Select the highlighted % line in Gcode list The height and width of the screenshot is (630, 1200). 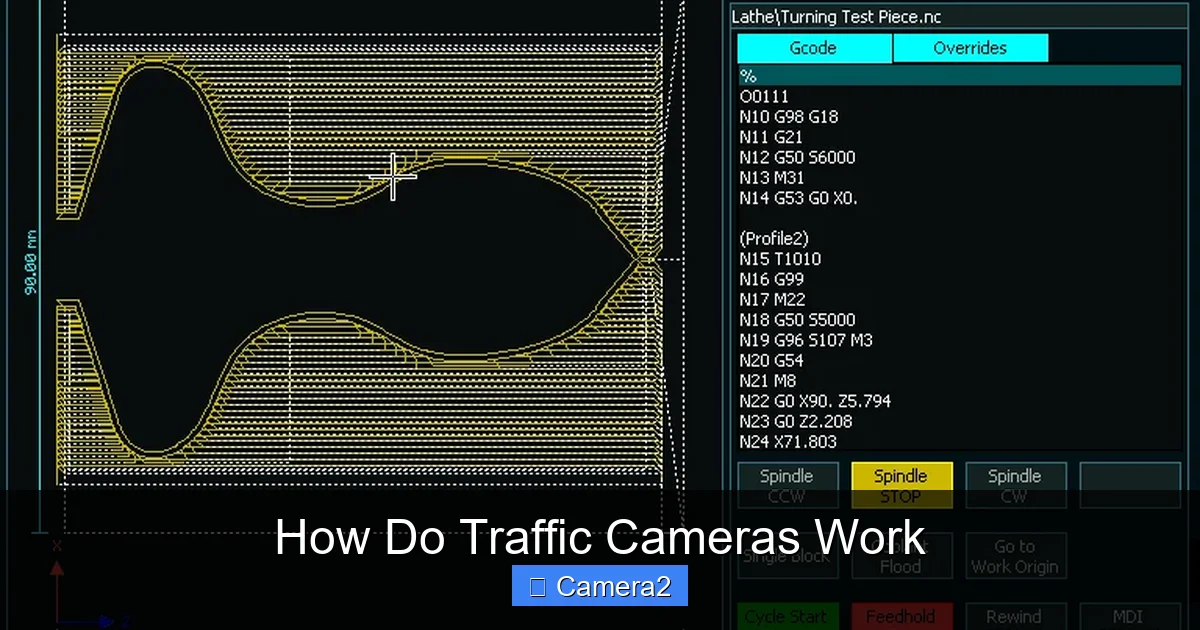tap(959, 76)
